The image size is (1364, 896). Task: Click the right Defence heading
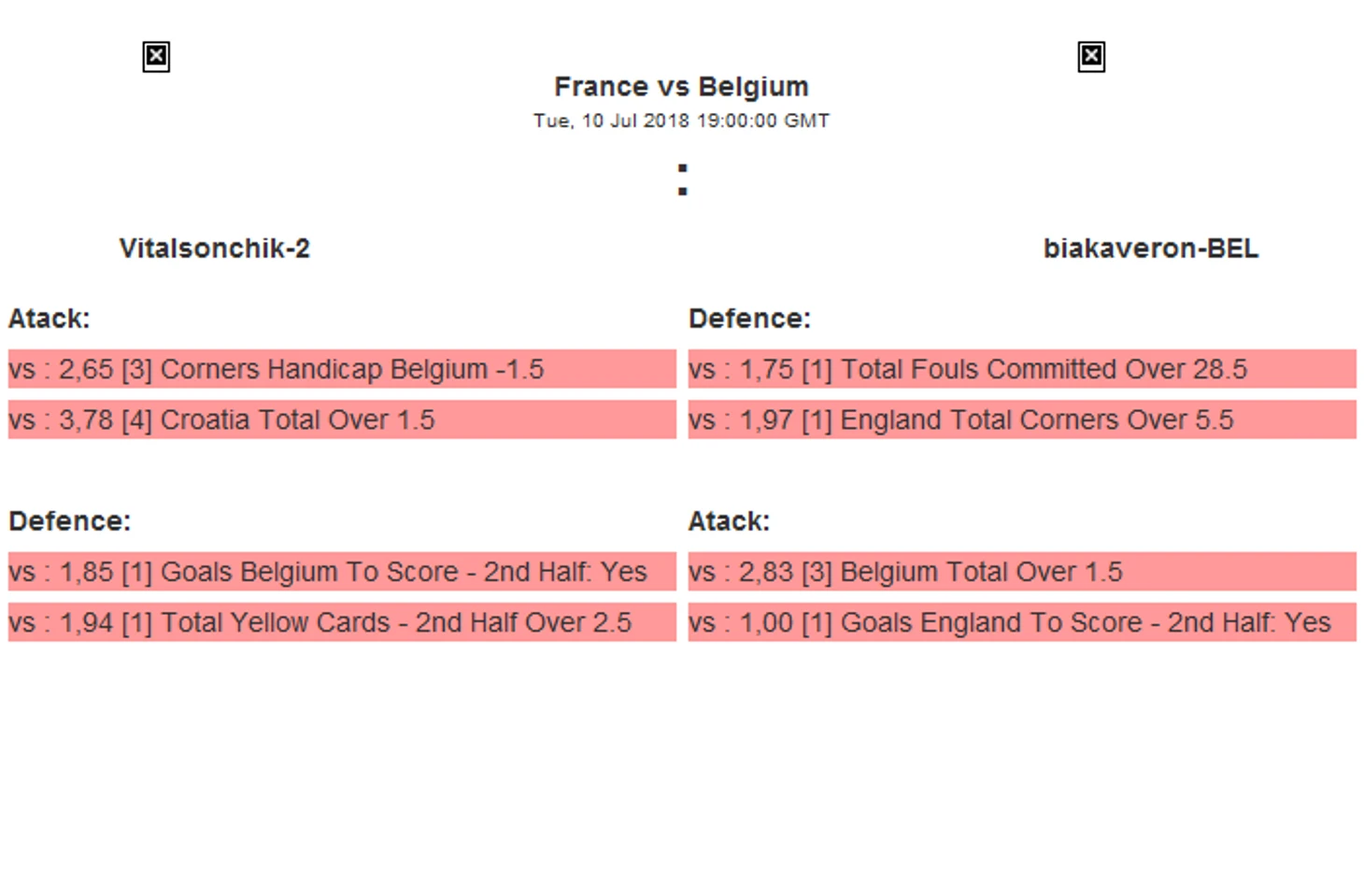tap(749, 319)
